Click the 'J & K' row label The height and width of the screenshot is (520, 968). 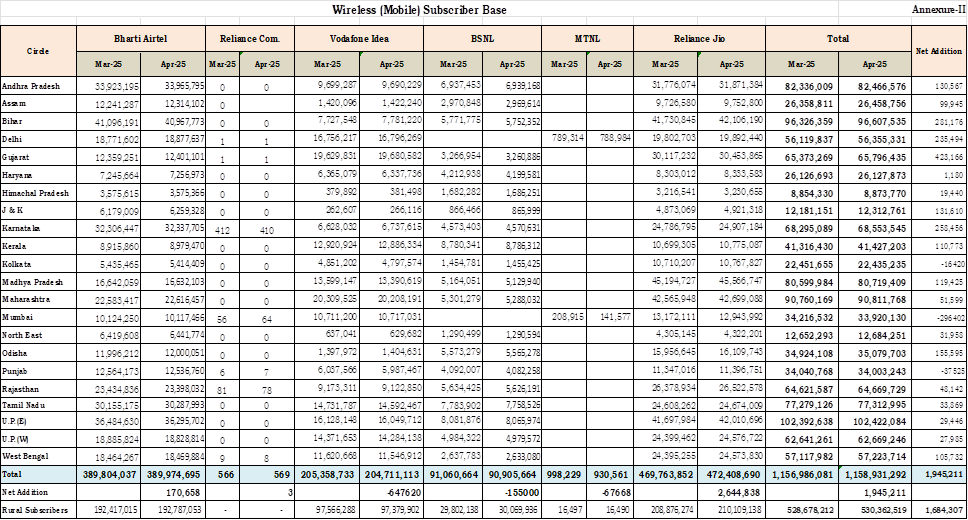(13, 211)
